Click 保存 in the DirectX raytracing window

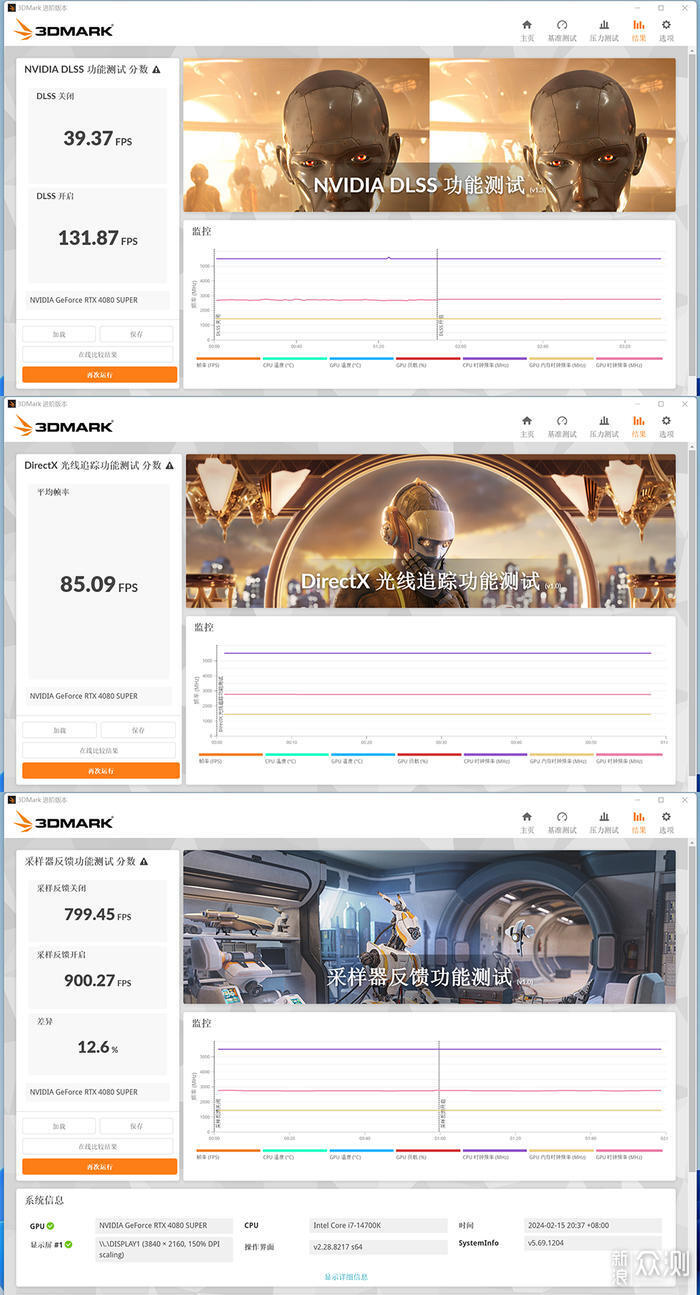(137, 731)
